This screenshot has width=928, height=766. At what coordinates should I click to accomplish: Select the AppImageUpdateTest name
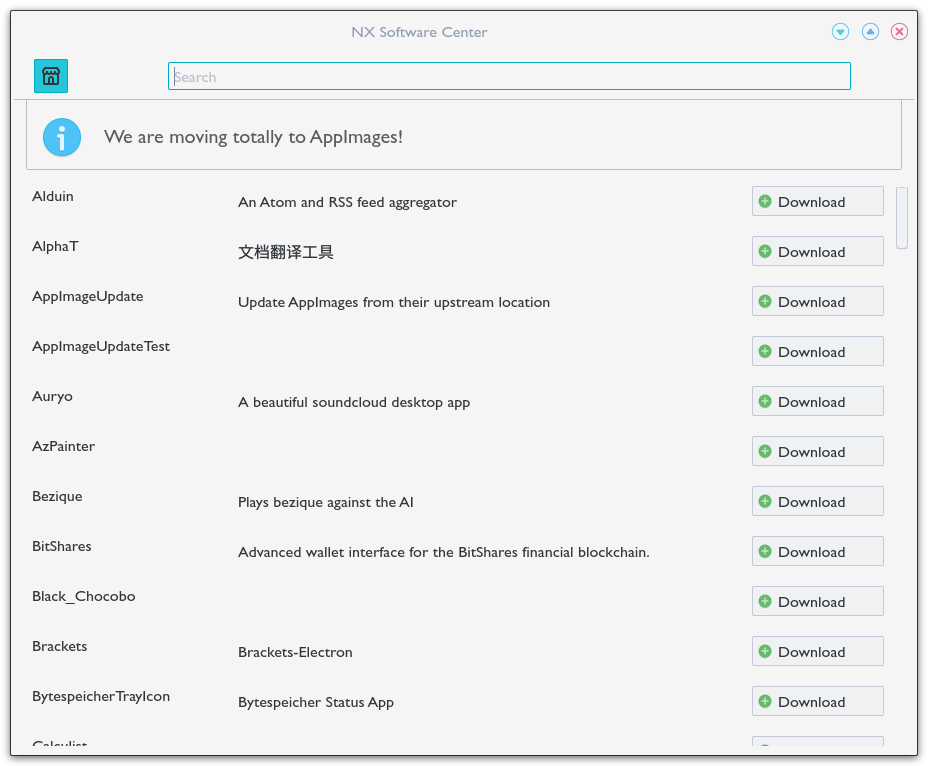[101, 346]
